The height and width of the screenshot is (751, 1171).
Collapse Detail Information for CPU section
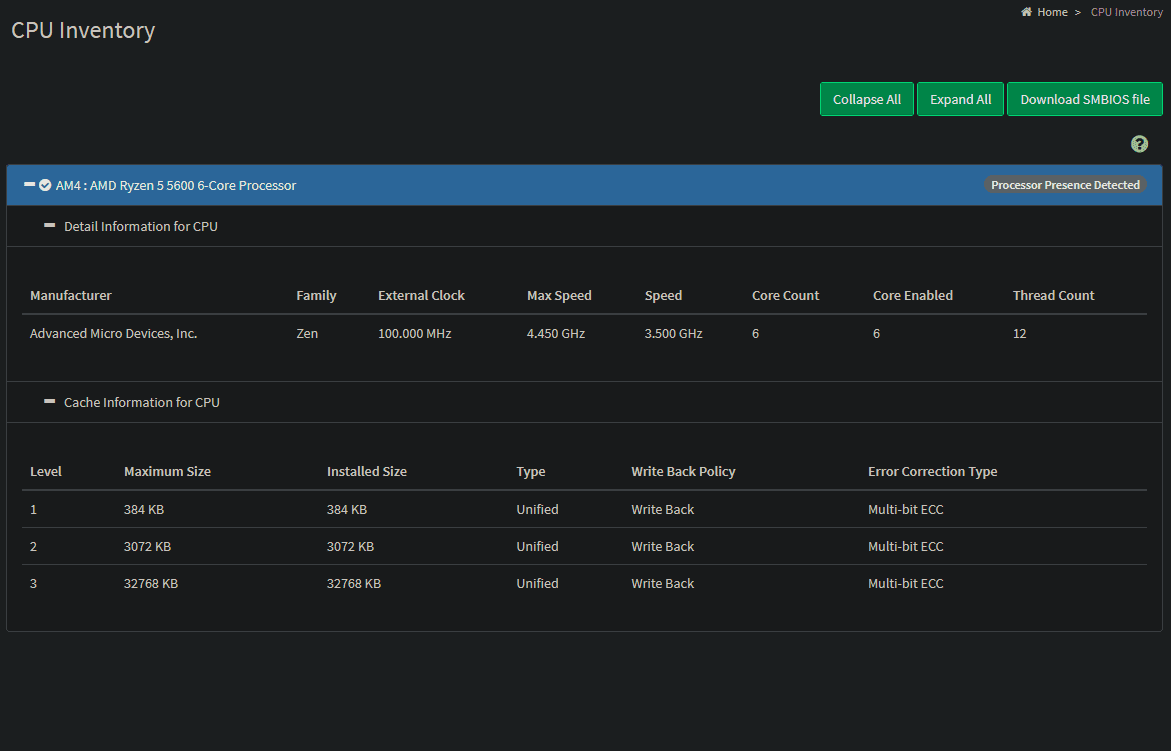point(49,225)
